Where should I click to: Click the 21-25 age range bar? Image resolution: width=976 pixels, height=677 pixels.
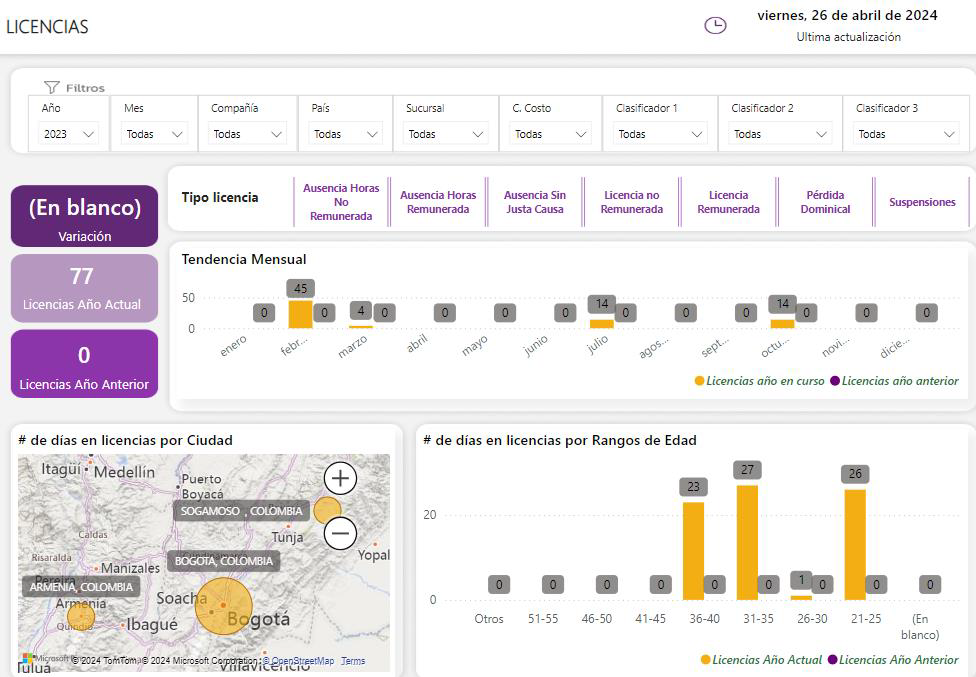[855, 544]
